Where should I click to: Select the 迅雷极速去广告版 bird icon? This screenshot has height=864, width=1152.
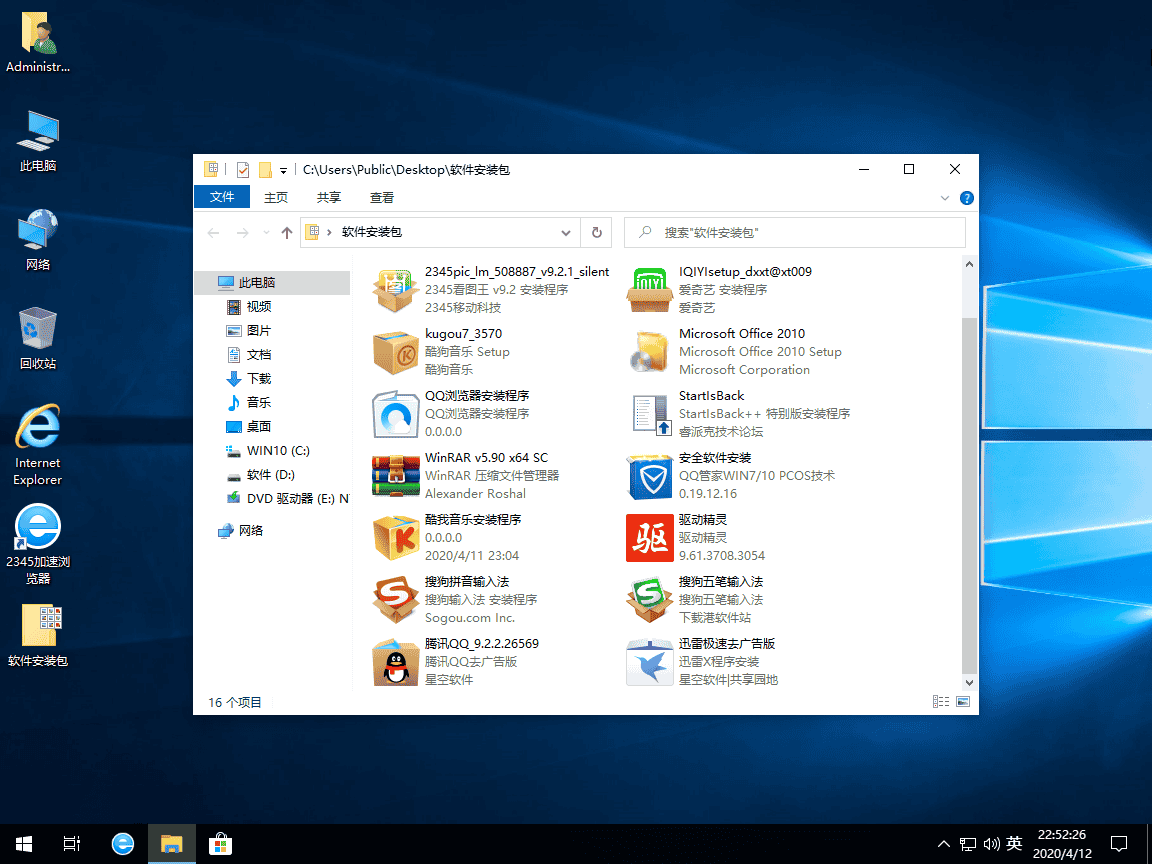649,662
